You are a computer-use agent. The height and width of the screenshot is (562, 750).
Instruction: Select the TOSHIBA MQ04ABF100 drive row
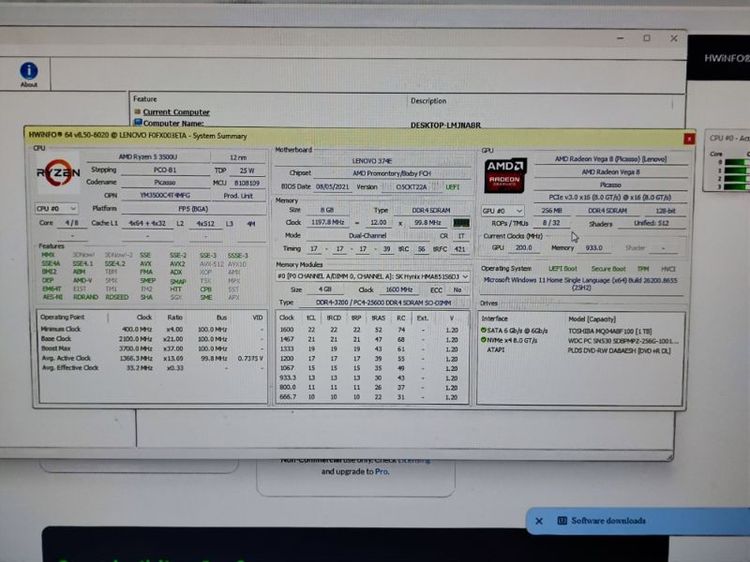pos(580,331)
